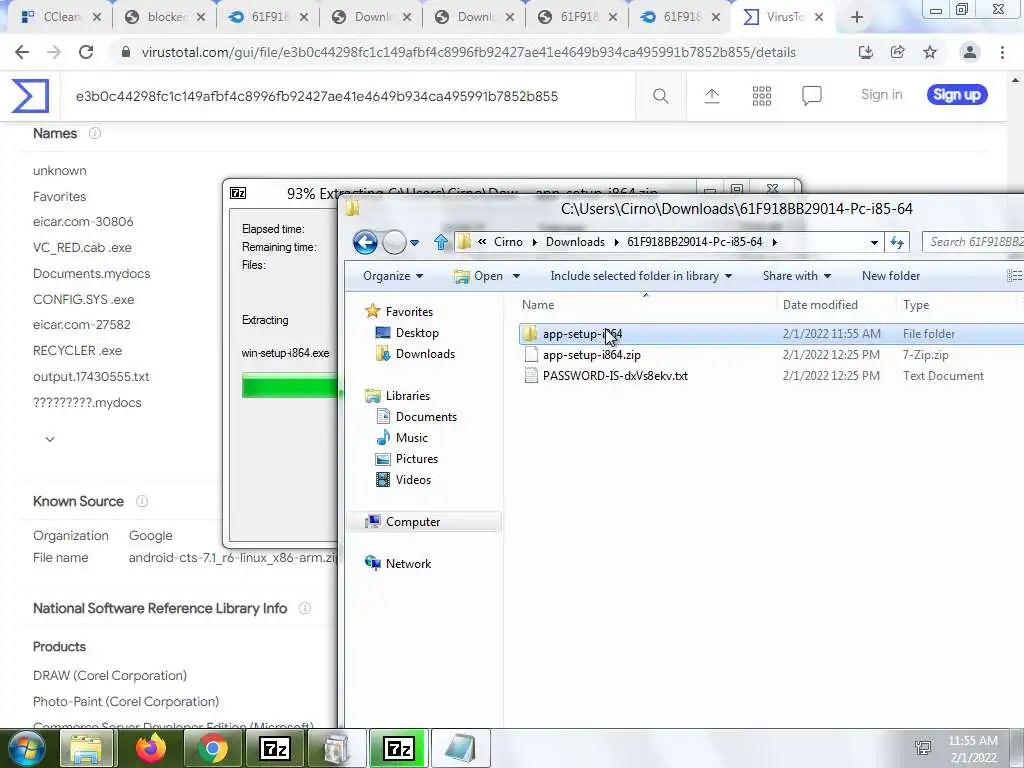Select the app-setup-i864 folder

pos(582,334)
